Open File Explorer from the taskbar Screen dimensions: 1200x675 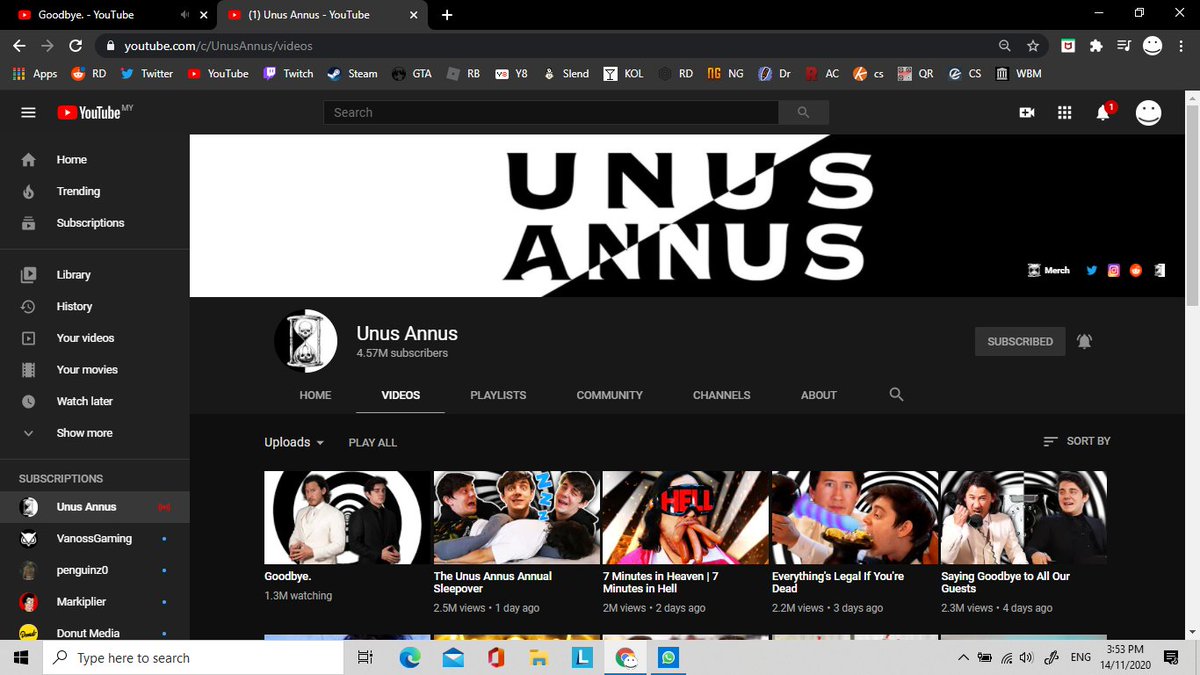539,657
